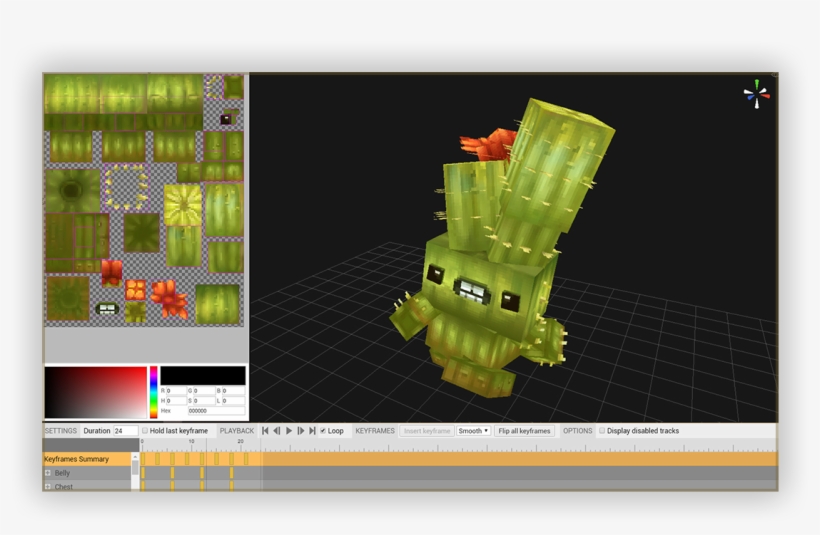Image resolution: width=820 pixels, height=535 pixels.
Task: Select the Chest track label
Action: [x=64, y=486]
